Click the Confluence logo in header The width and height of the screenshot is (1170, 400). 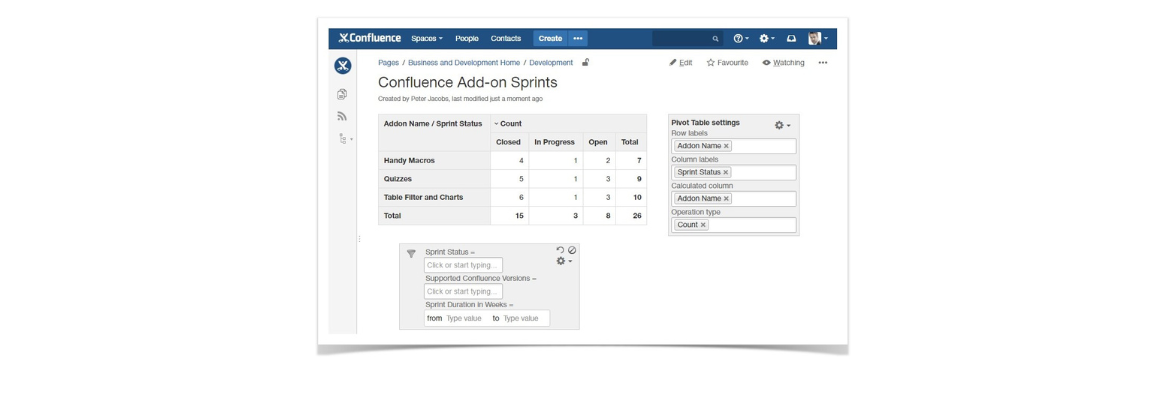(369, 38)
